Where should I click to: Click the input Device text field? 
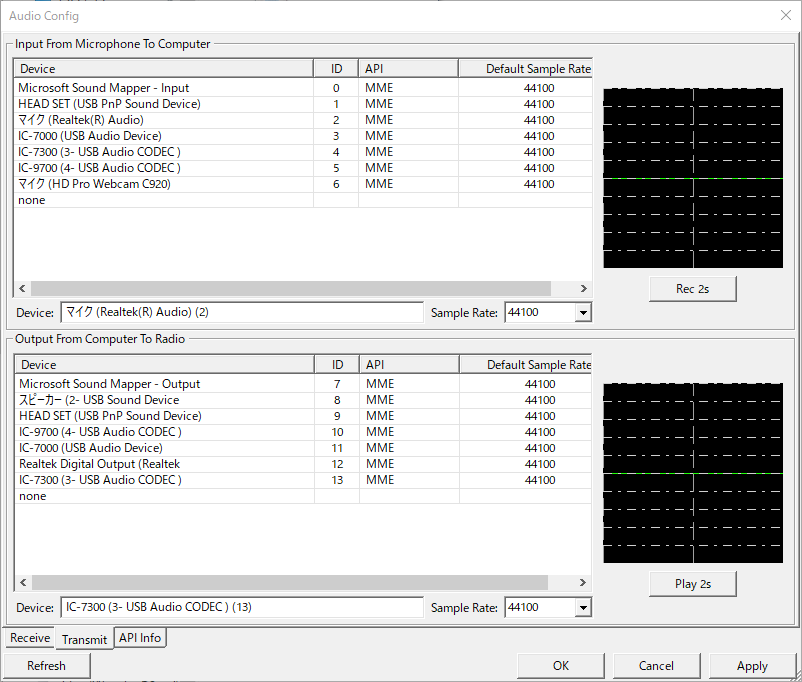(242, 312)
